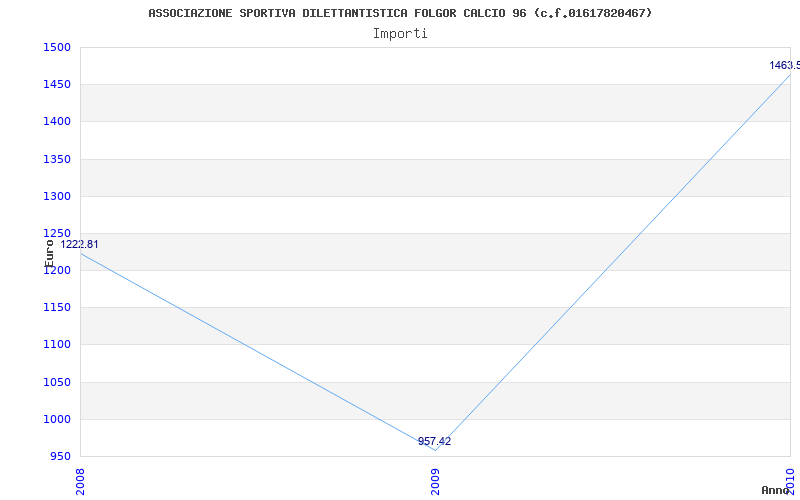Click the 957.42 data point label
800x500 pixels.
[434, 441]
